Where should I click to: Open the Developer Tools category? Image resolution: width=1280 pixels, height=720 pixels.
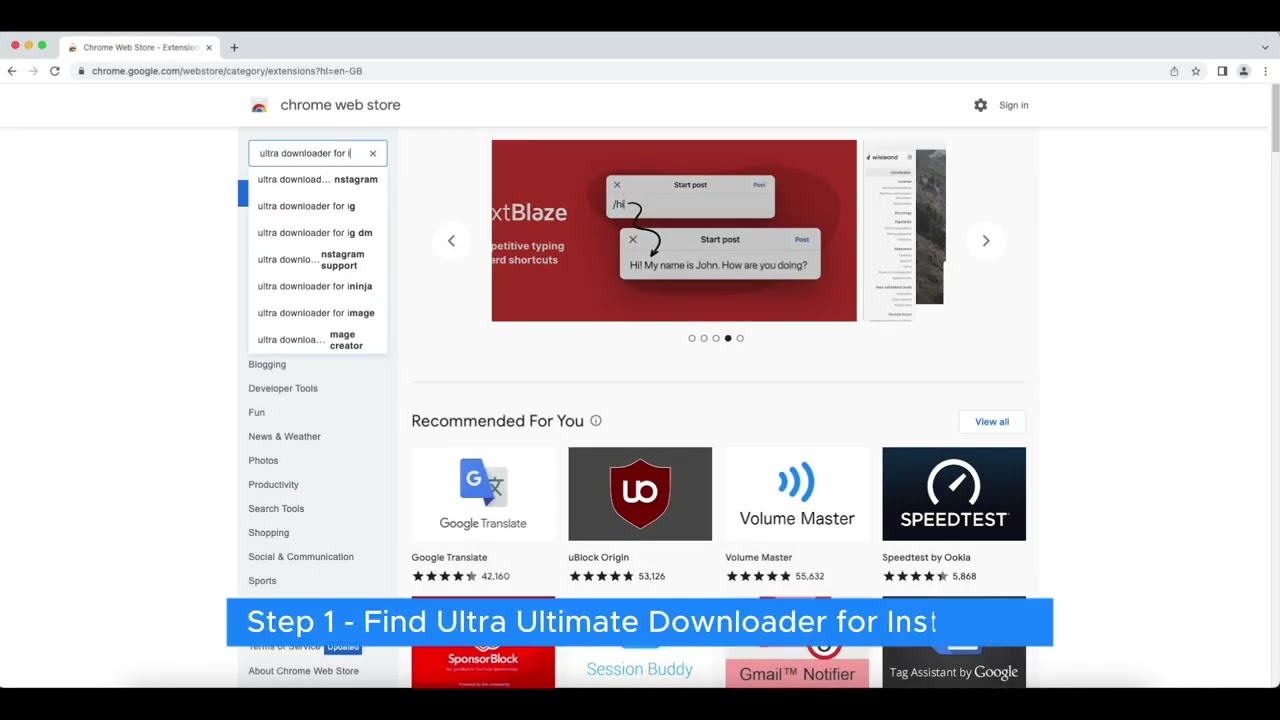(x=283, y=388)
